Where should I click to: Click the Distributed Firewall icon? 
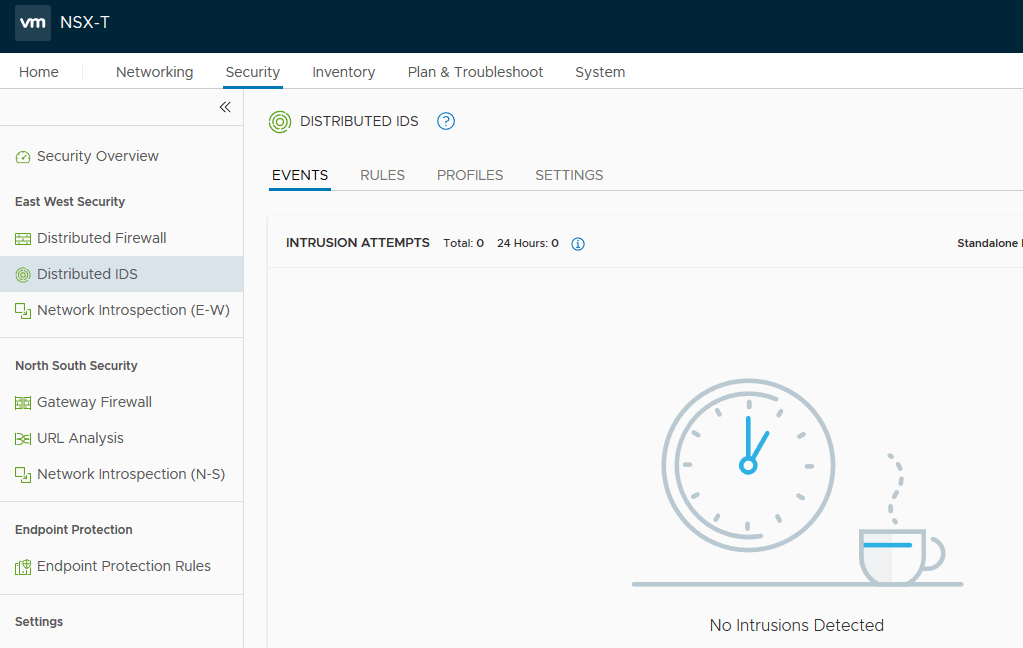[x=23, y=239]
